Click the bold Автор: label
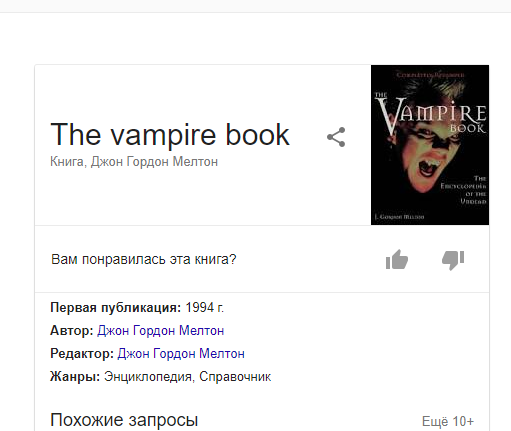Screen dimensions: 511x431 click(x=72, y=331)
